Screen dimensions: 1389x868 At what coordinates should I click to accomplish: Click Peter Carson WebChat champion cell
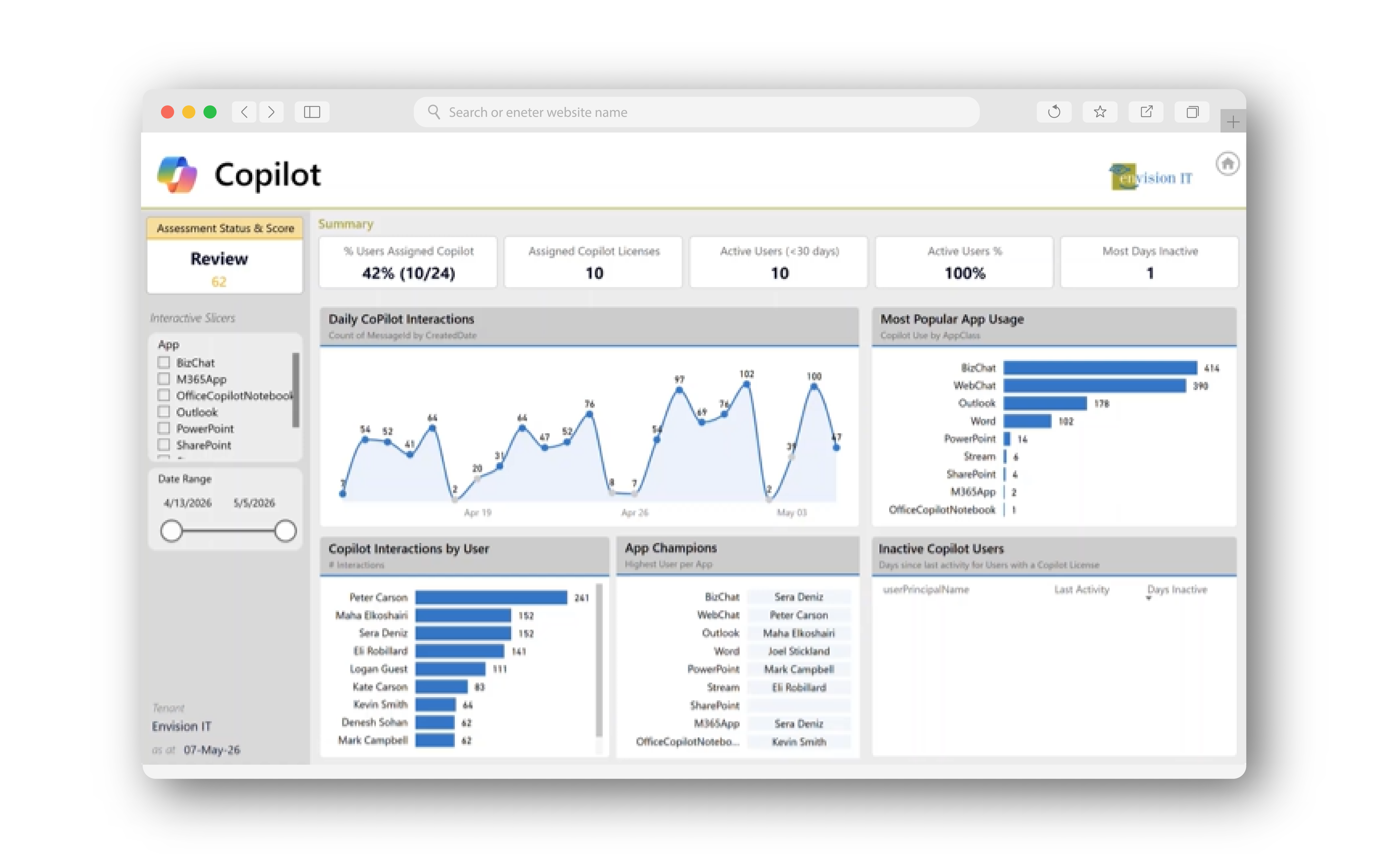coord(799,615)
